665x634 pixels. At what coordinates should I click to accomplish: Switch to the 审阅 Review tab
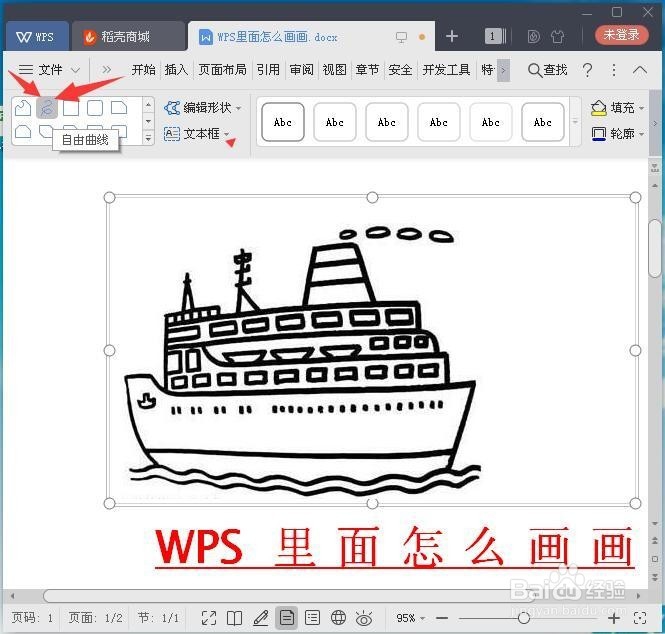coord(302,70)
